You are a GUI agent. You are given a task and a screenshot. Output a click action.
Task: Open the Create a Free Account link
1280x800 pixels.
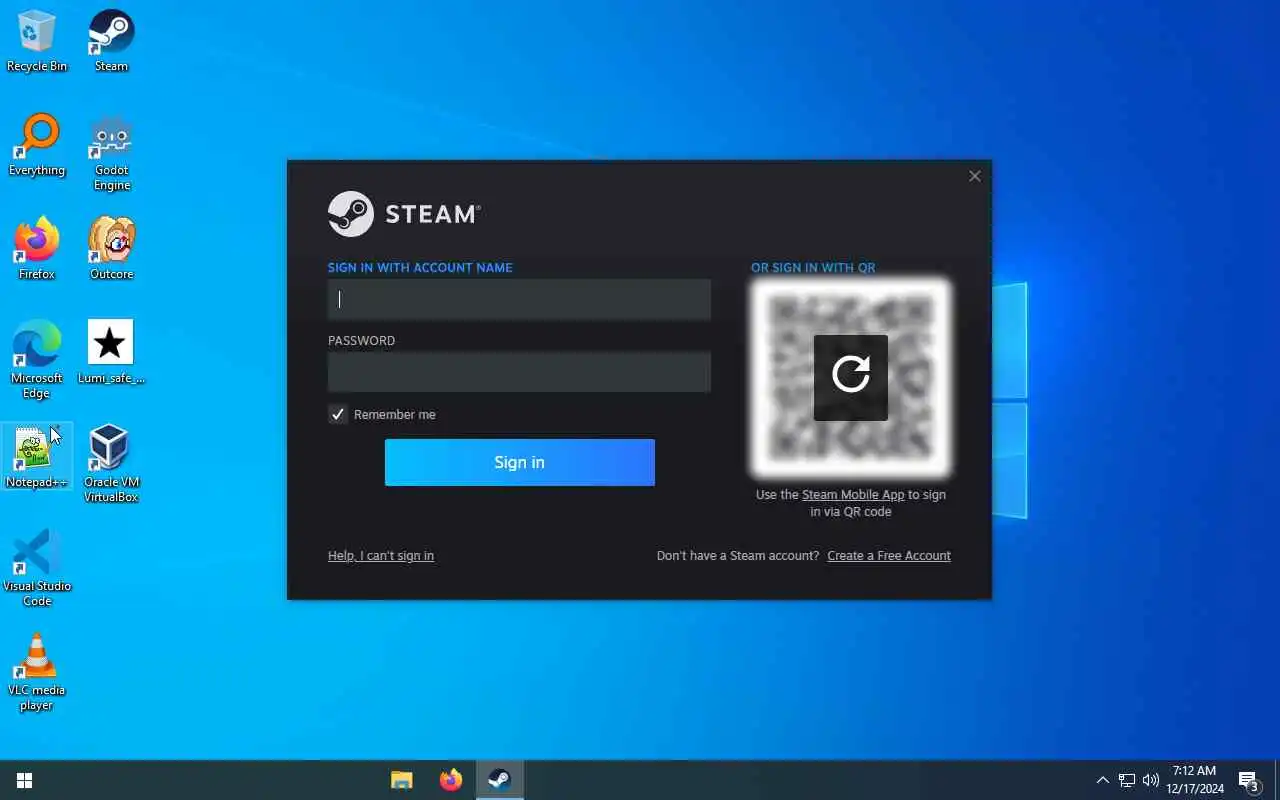pos(889,556)
